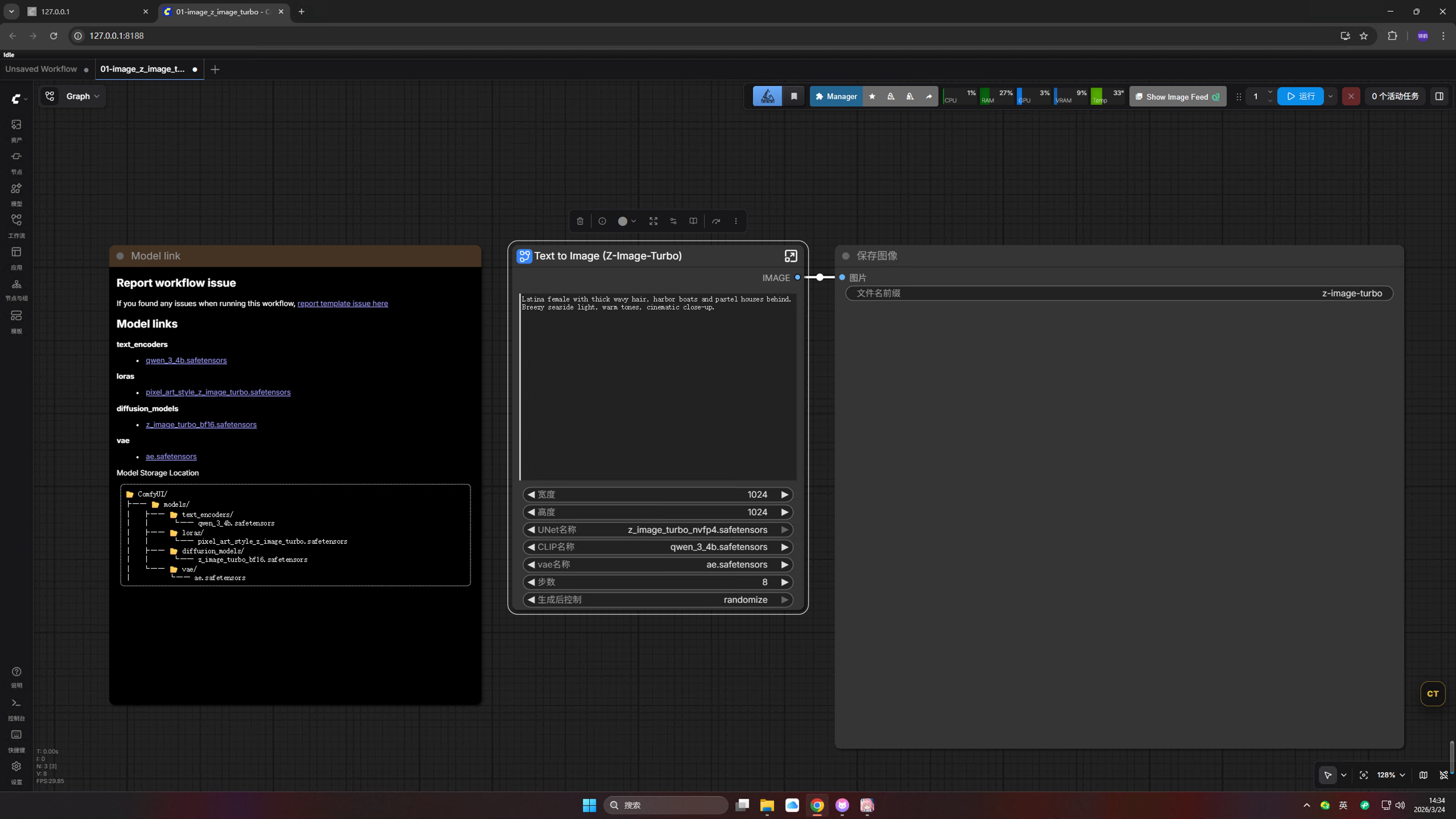Open the qwen_3_4b.safetensors link
The width and height of the screenshot is (1456, 819).
pyautogui.click(x=186, y=361)
